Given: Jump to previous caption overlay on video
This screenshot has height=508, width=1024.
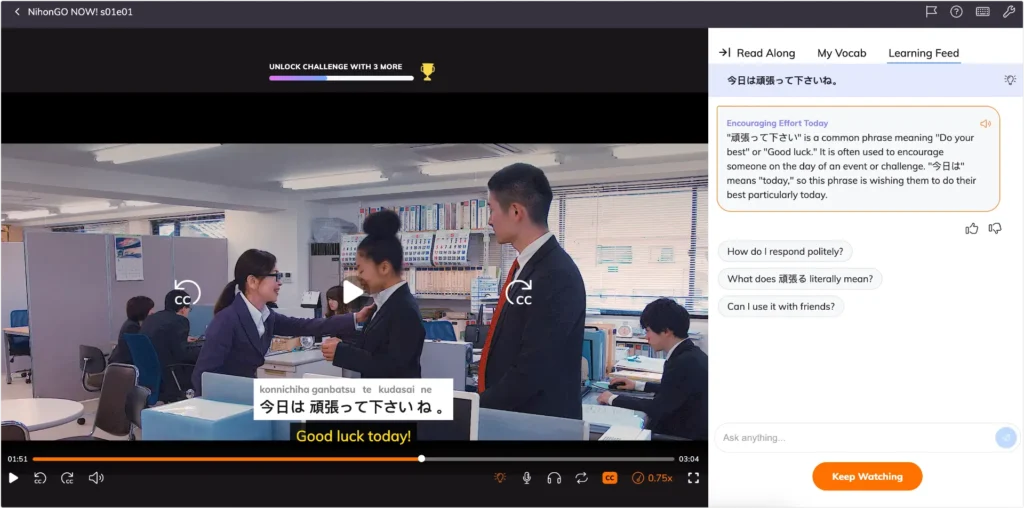Looking at the screenshot, I should pyautogui.click(x=187, y=293).
